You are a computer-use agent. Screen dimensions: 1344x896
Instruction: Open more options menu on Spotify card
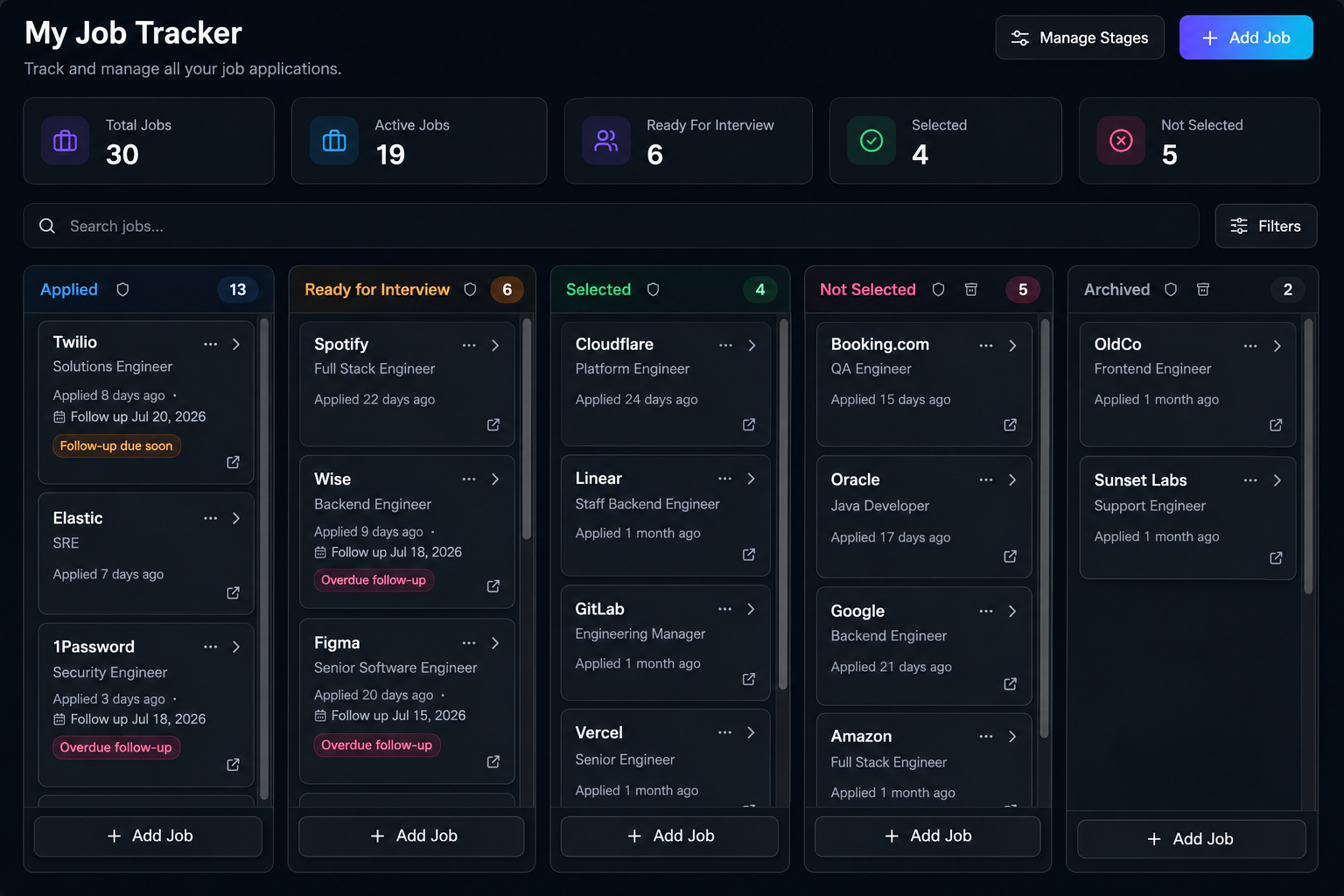tap(469, 346)
